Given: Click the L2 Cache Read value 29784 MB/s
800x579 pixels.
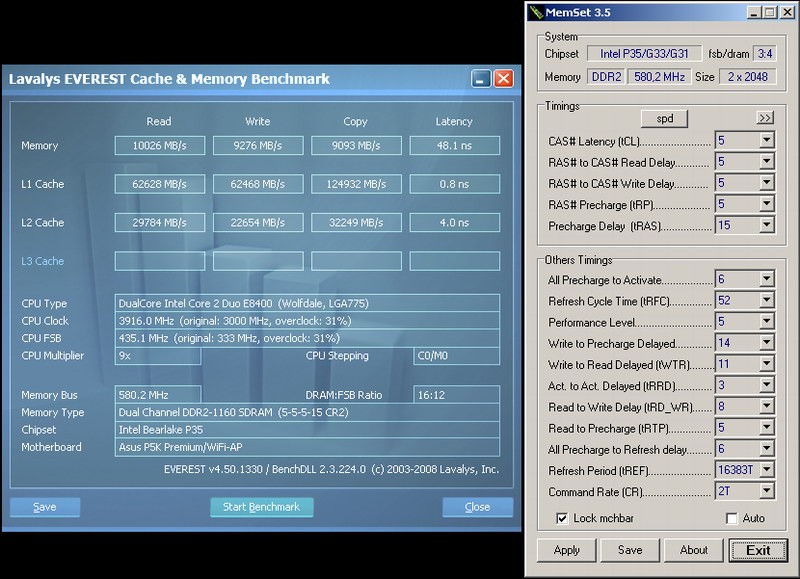Looking at the screenshot, I should click(160, 222).
